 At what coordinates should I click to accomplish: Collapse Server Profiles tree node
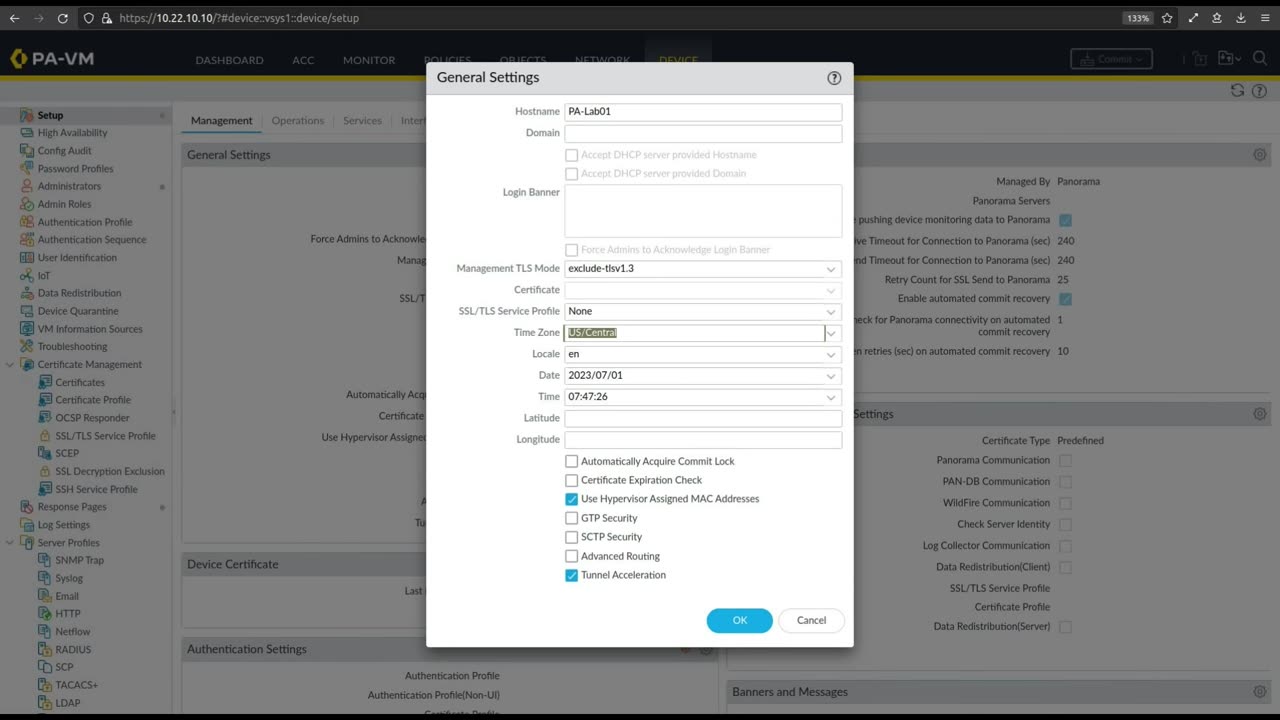pos(10,543)
